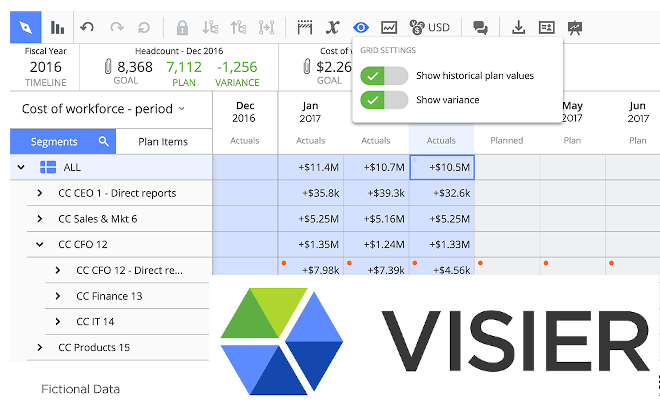Click the milestone flag timeline icon
Image resolution: width=660 pixels, height=400 pixels.
point(304,28)
